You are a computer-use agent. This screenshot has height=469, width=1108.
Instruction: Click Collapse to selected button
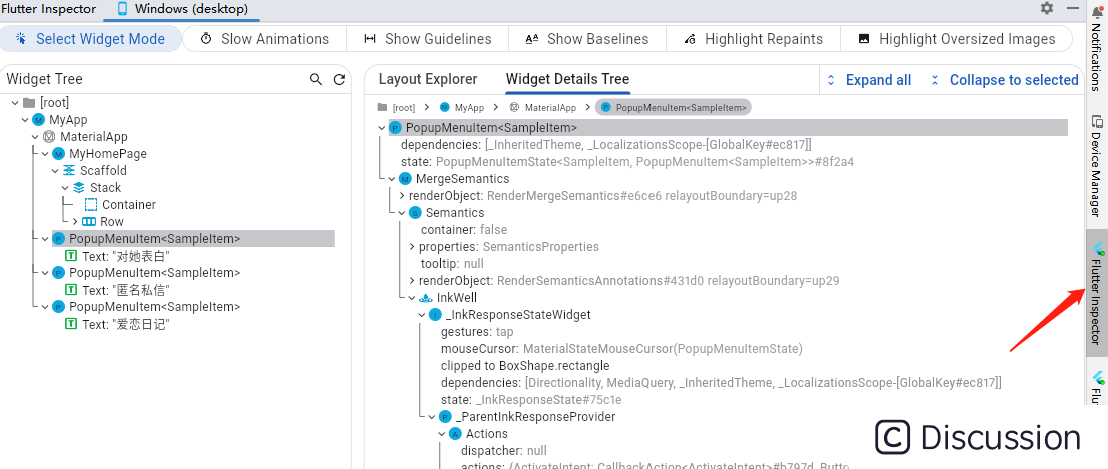point(1004,80)
